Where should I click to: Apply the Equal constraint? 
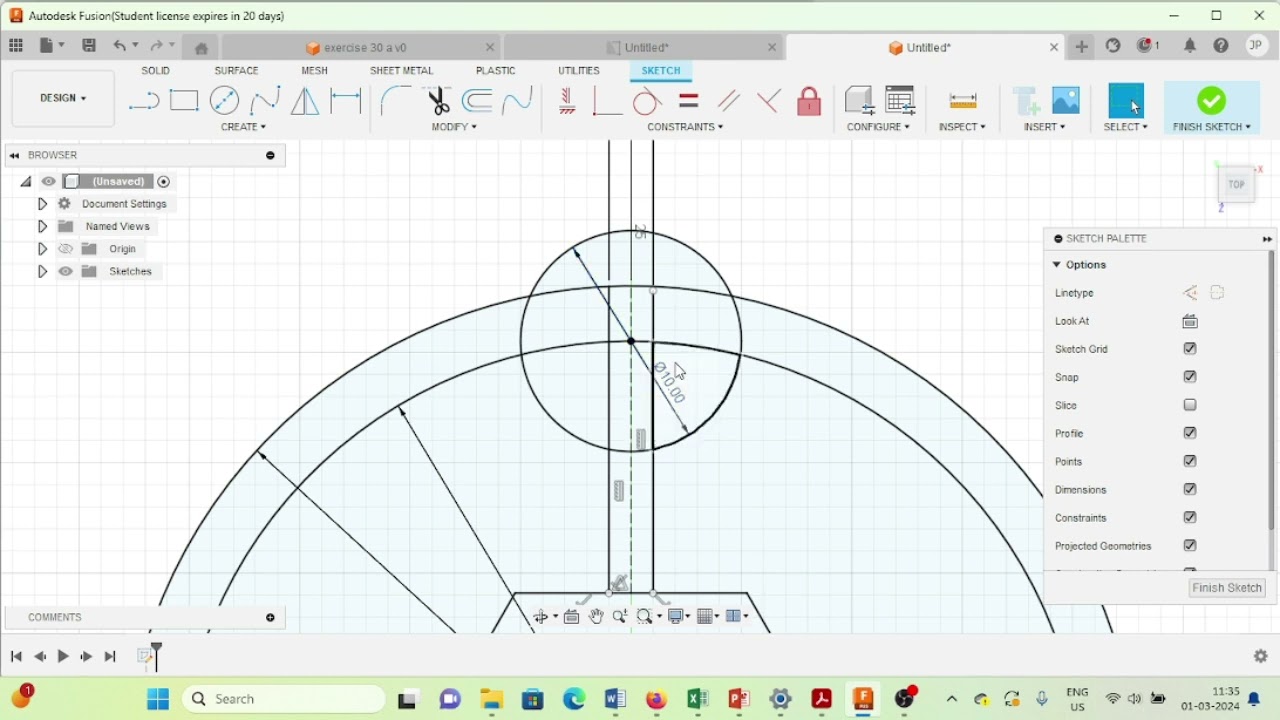(x=688, y=101)
